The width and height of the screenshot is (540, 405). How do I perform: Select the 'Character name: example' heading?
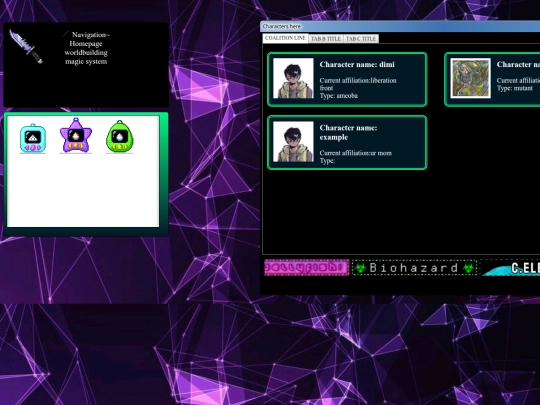click(x=348, y=133)
